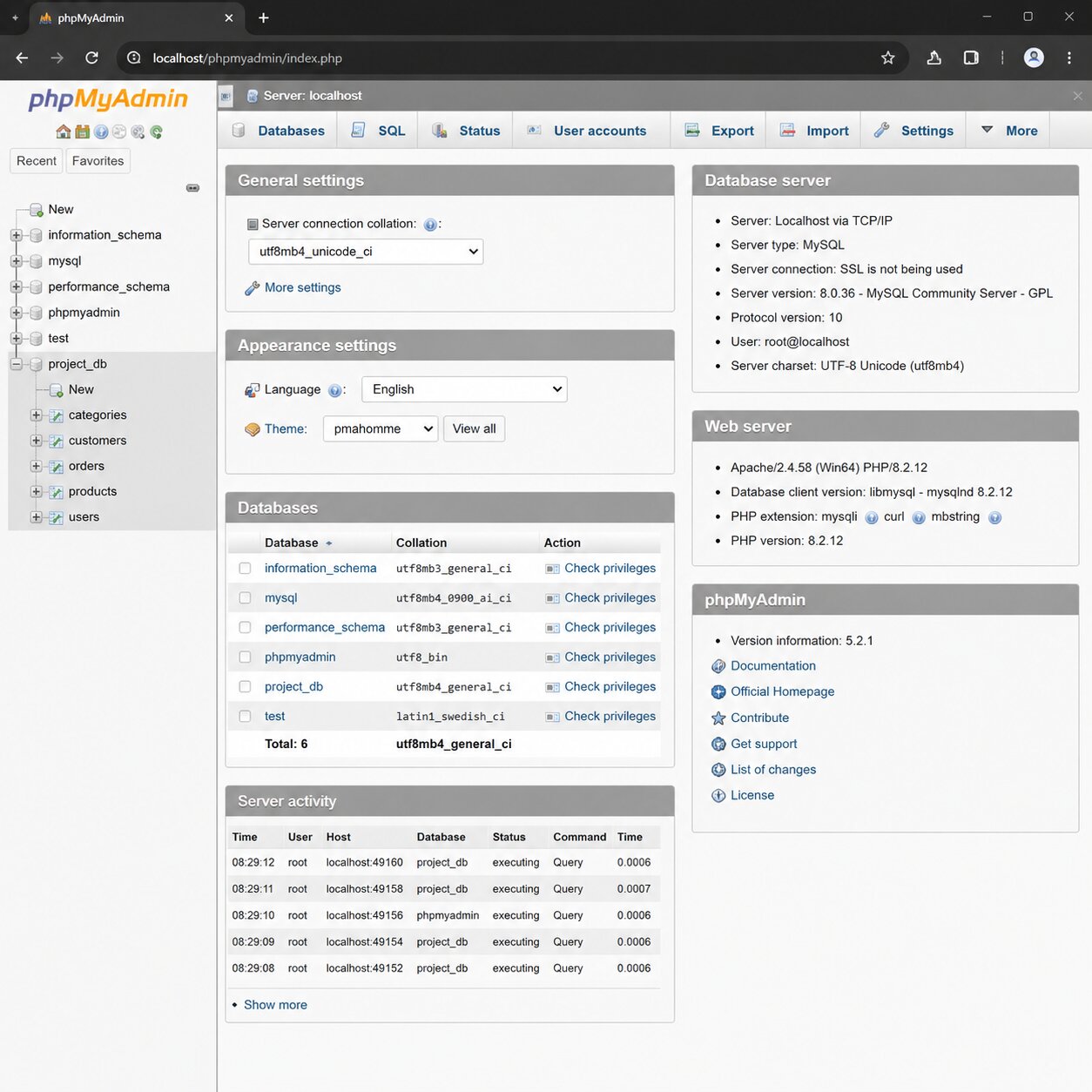This screenshot has height=1092, width=1092.
Task: Open the Theme dropdown showing pmahomme
Action: point(381,428)
